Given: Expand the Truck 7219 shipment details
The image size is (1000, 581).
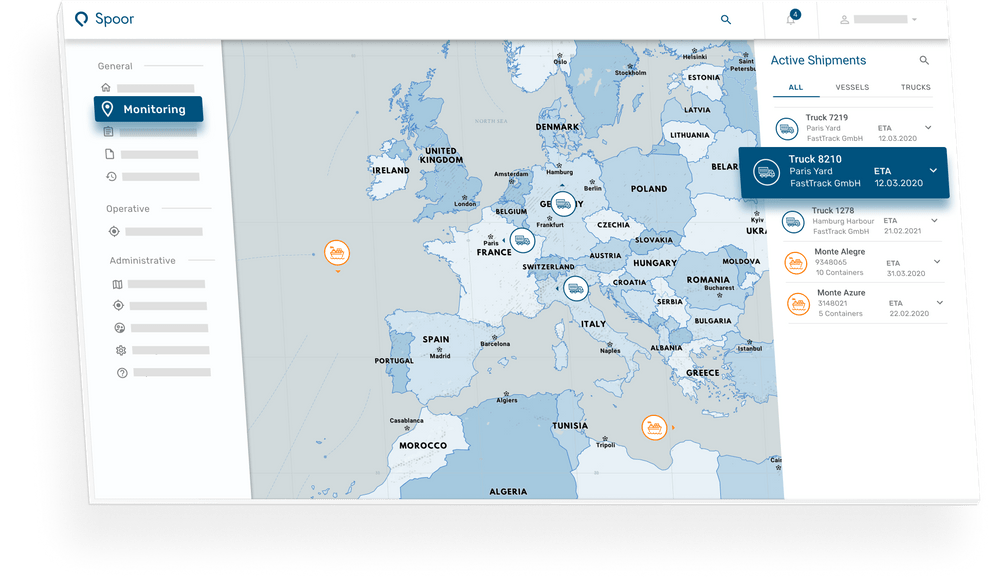Looking at the screenshot, I should pos(929,128).
